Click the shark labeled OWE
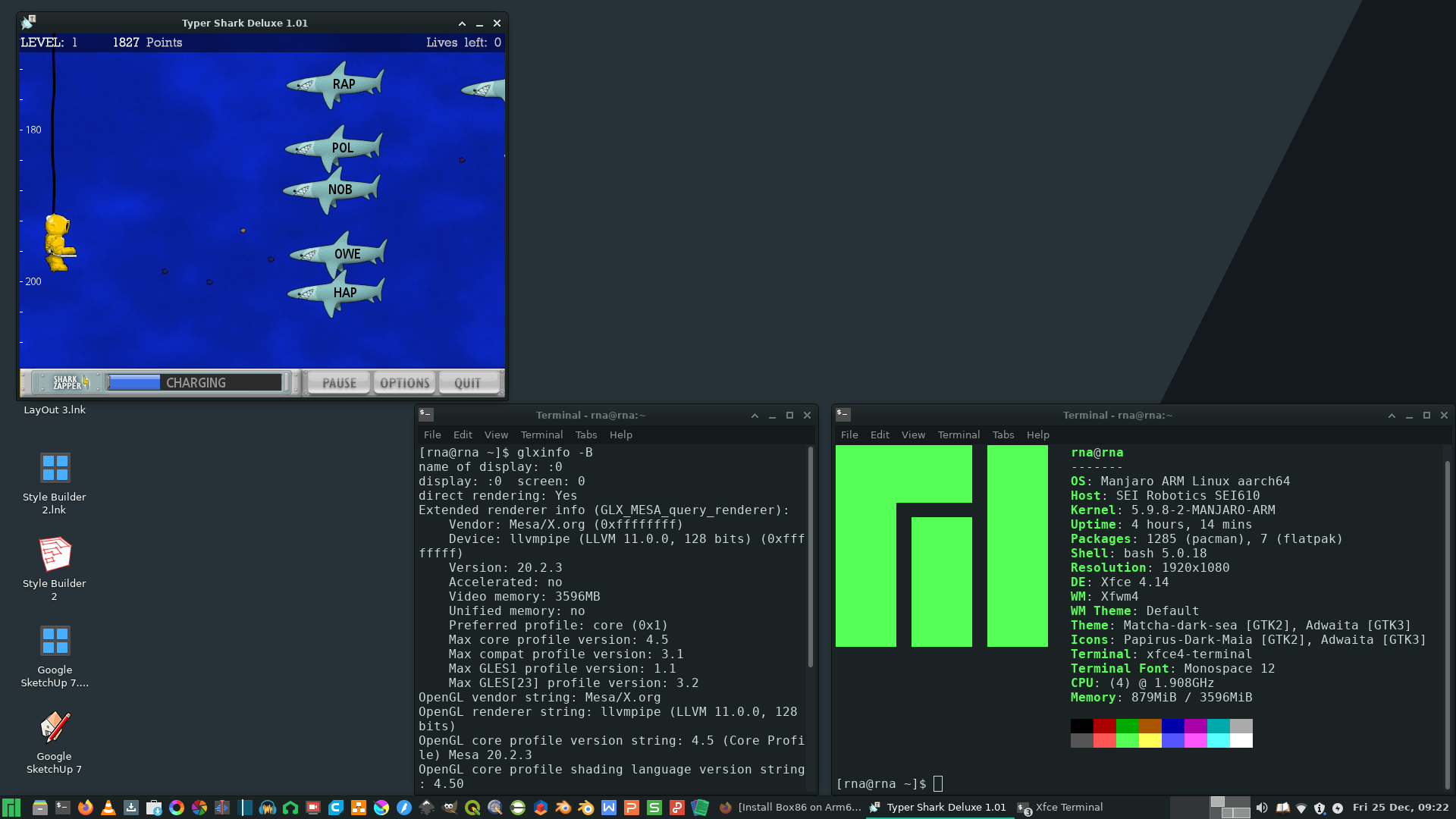 click(339, 254)
